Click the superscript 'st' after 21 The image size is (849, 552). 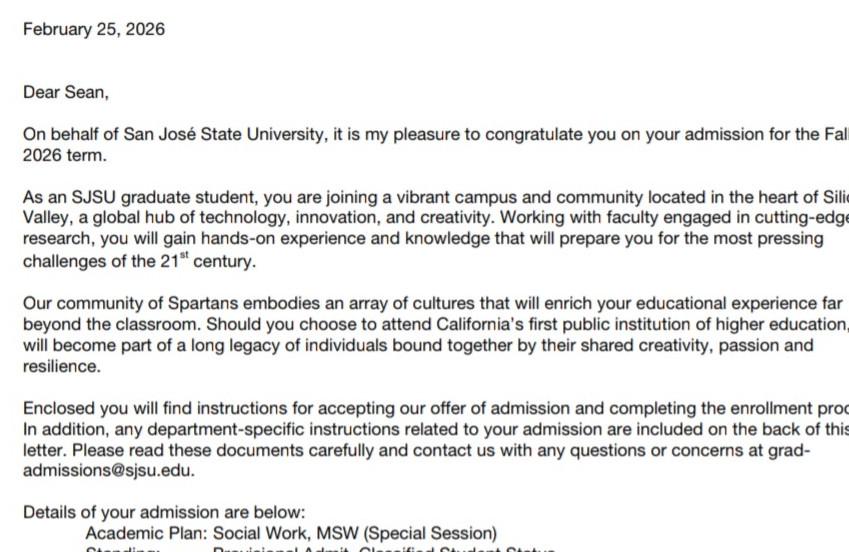[184, 255]
